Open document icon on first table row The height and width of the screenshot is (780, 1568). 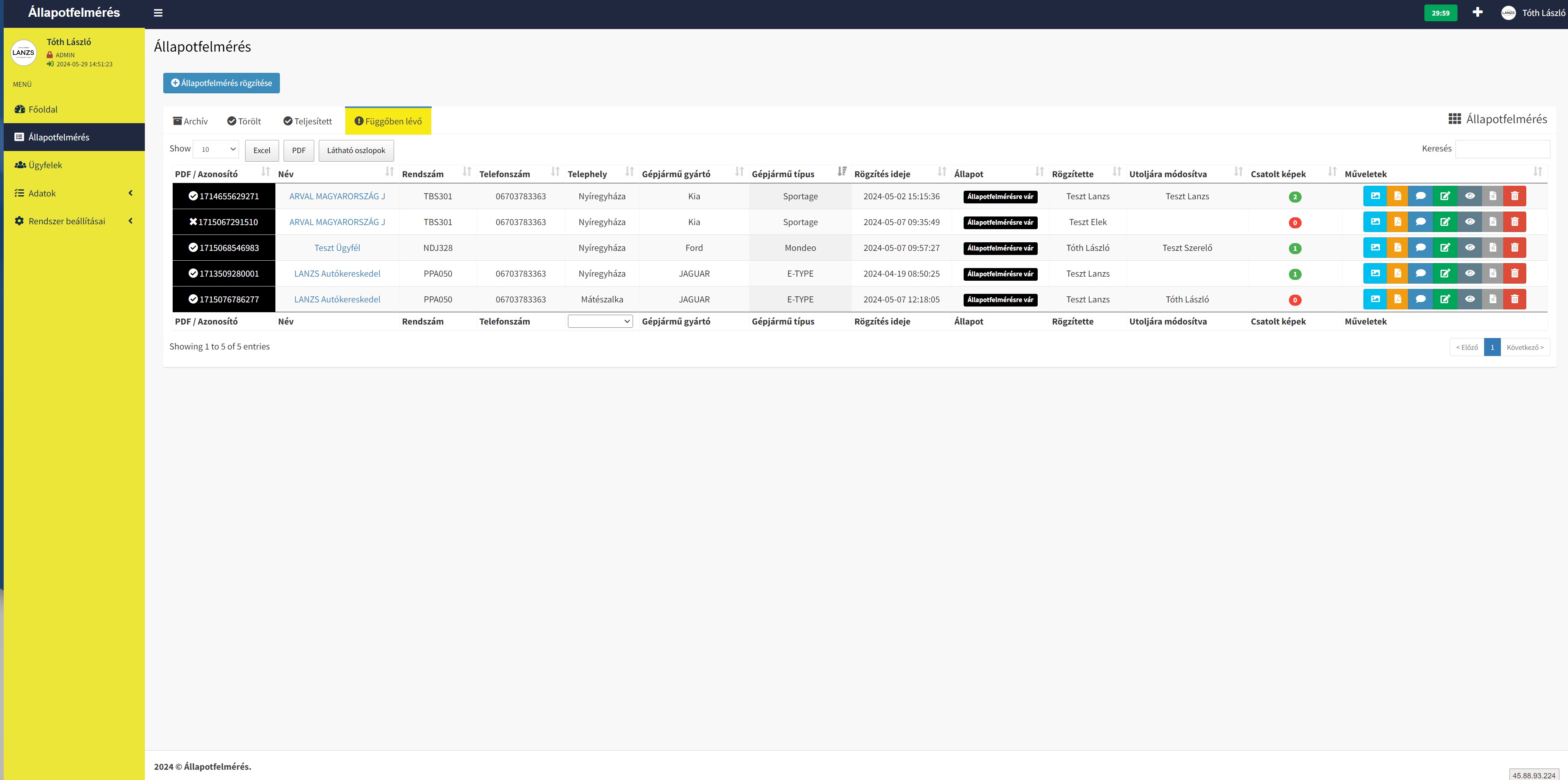tap(1492, 196)
